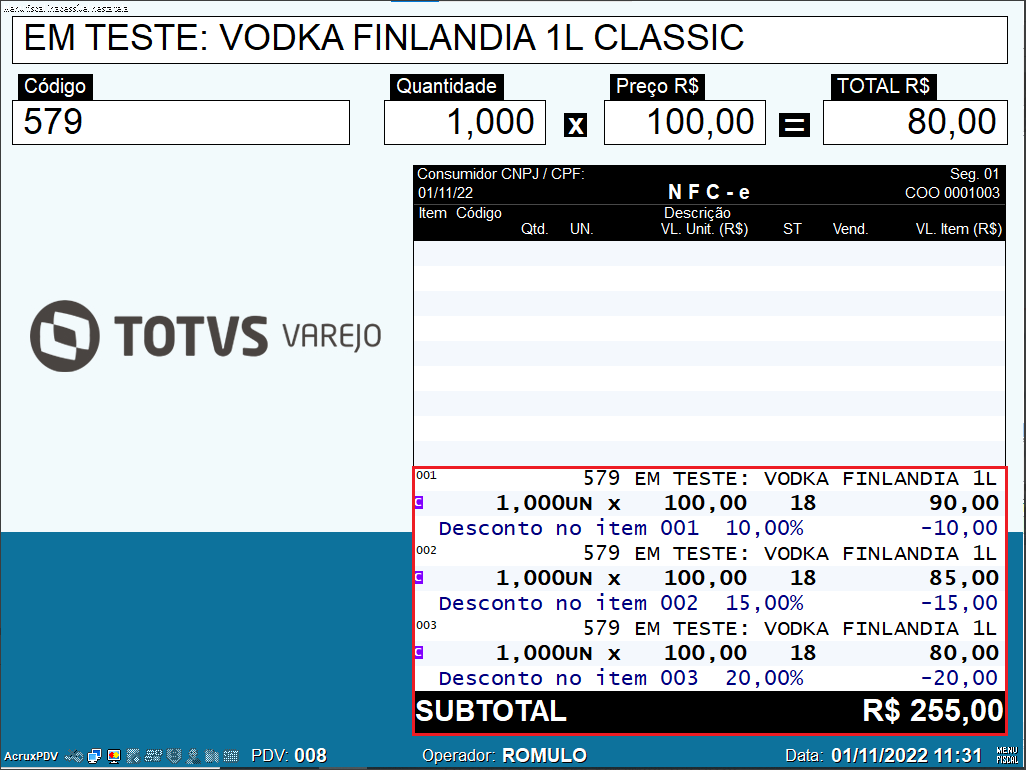Click the purple C marker on item 002

point(419,577)
